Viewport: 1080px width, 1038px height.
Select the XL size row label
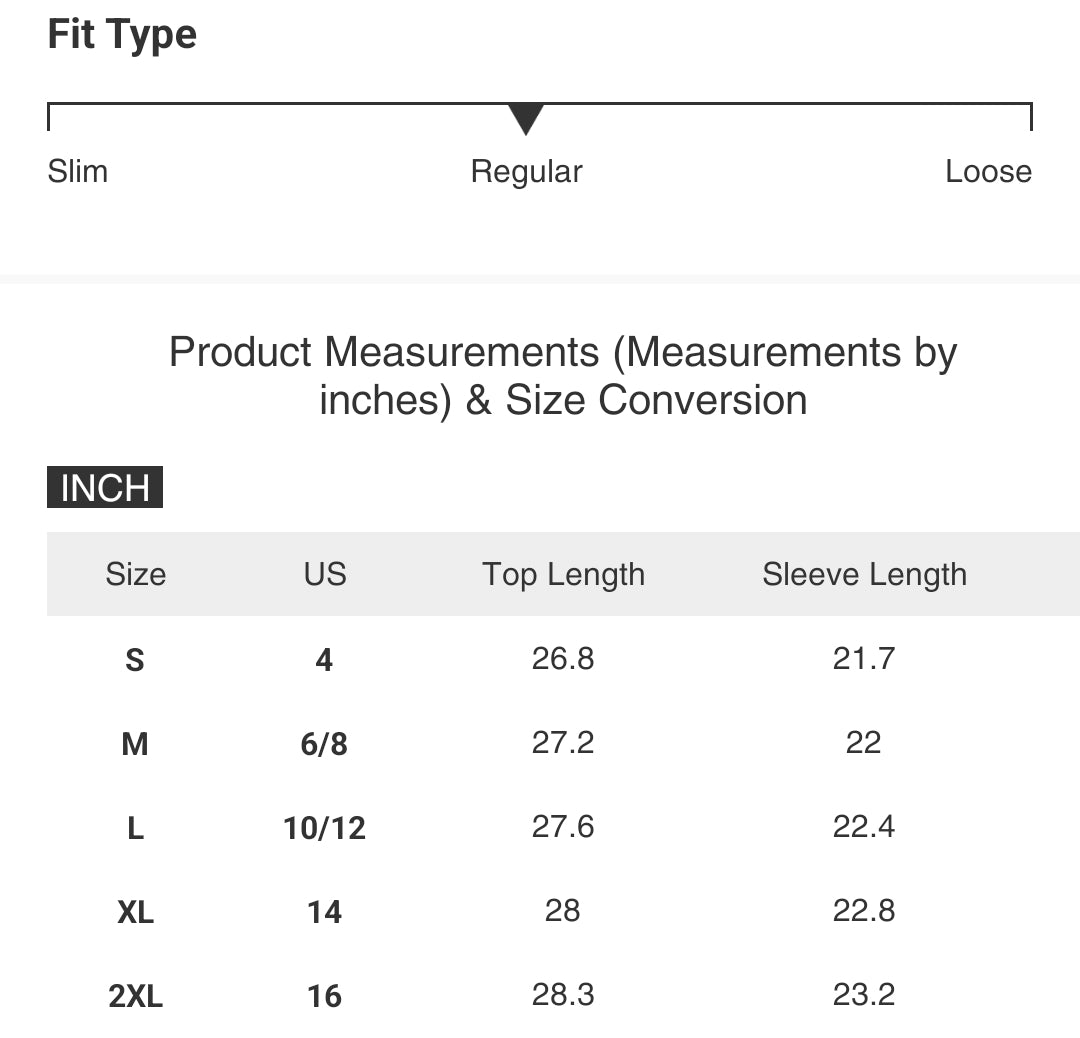(x=135, y=912)
